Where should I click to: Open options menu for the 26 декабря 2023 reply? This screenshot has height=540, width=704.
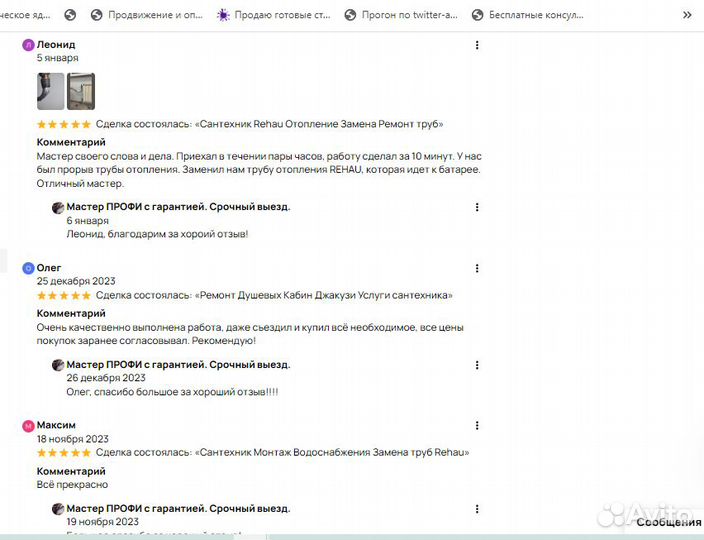point(477,365)
